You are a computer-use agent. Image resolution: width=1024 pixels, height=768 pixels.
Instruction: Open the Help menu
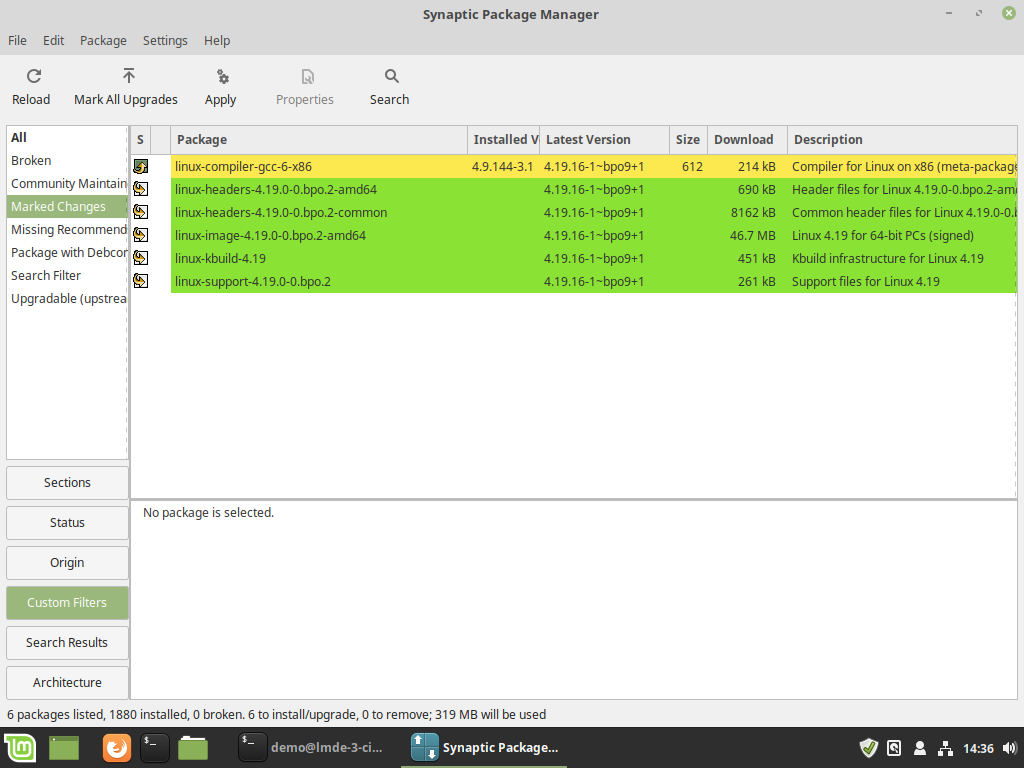point(217,40)
